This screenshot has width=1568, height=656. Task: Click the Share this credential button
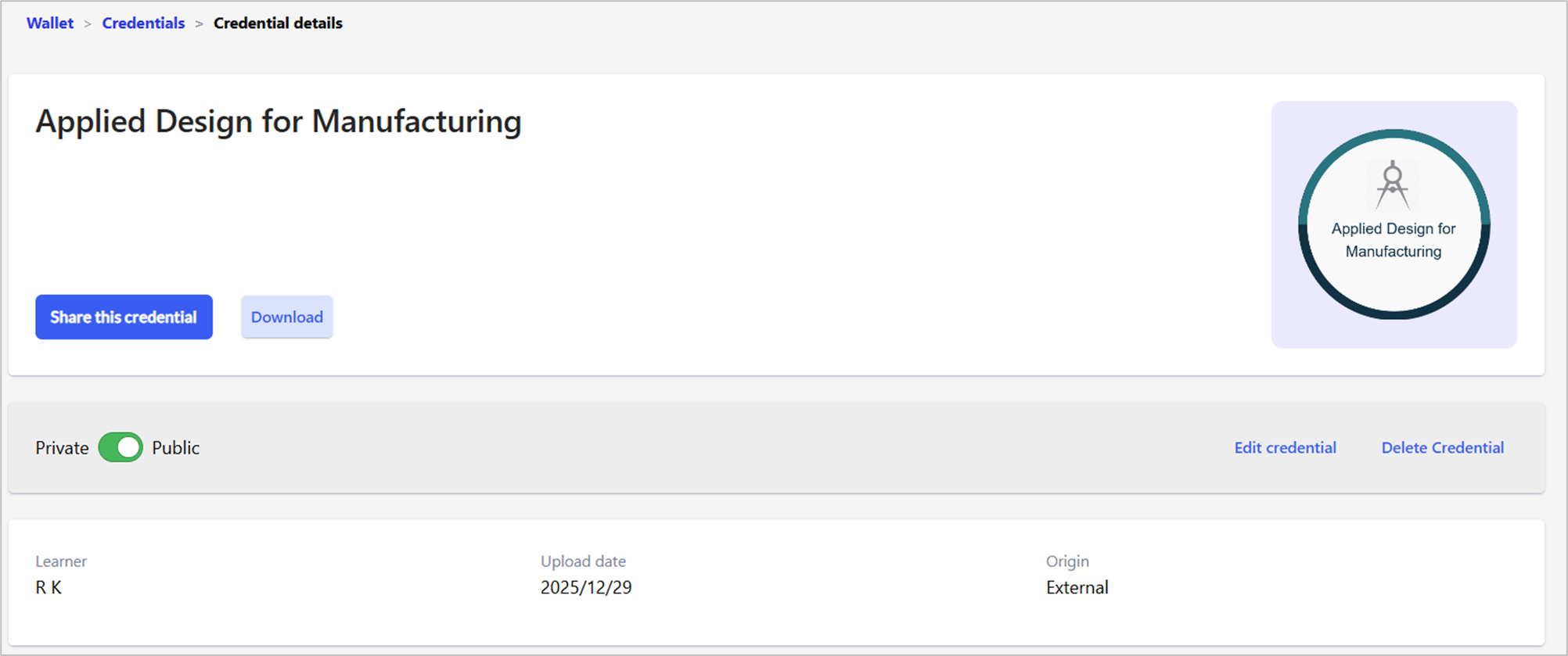pos(124,317)
